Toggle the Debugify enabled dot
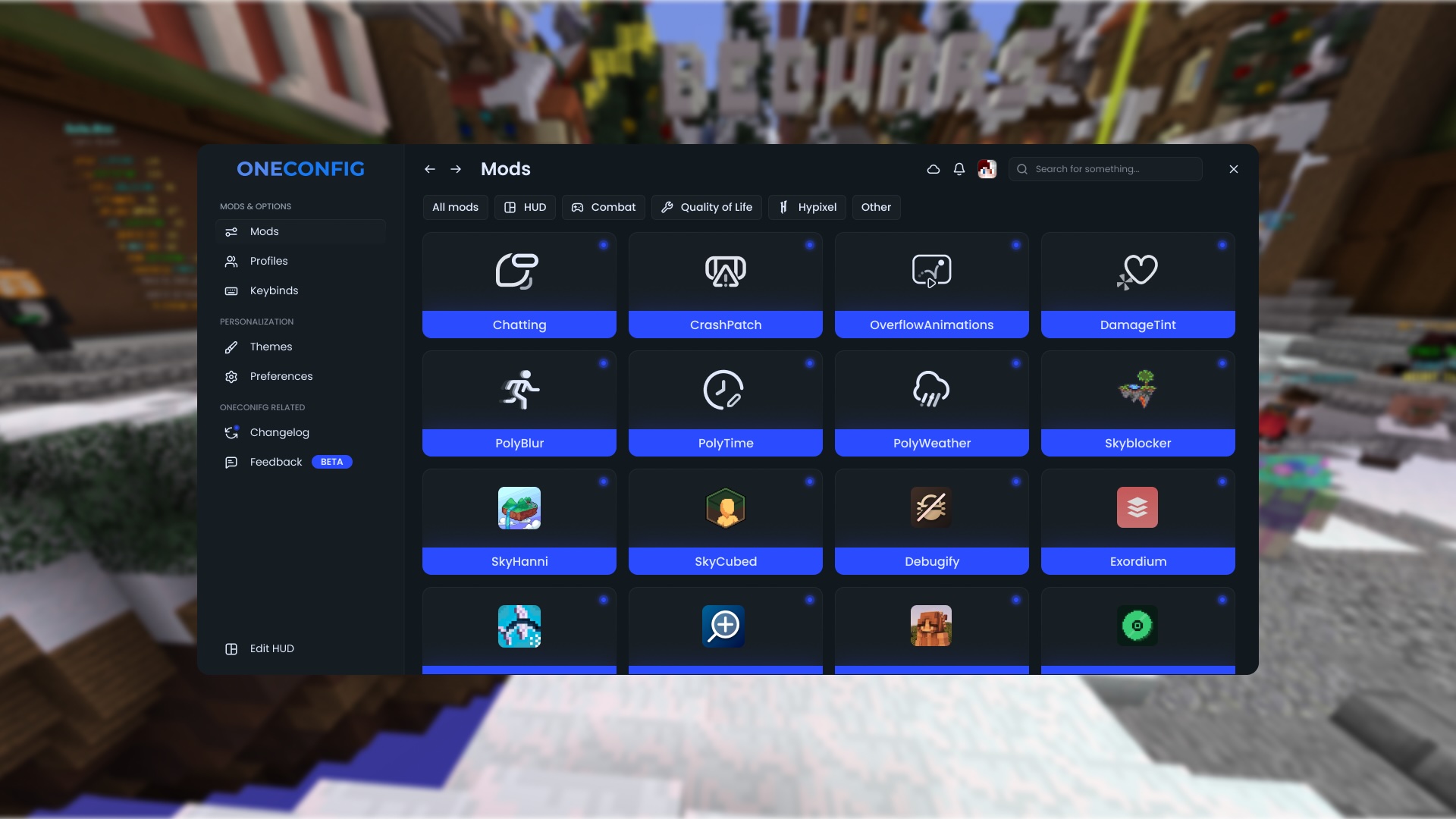The image size is (1456, 819). [x=1016, y=482]
